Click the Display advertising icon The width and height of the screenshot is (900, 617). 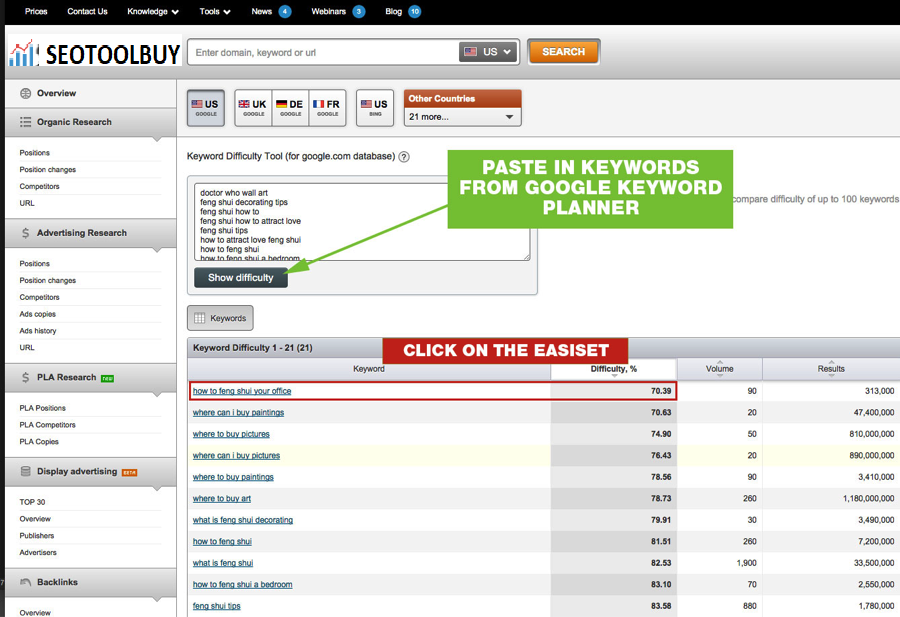pos(25,471)
